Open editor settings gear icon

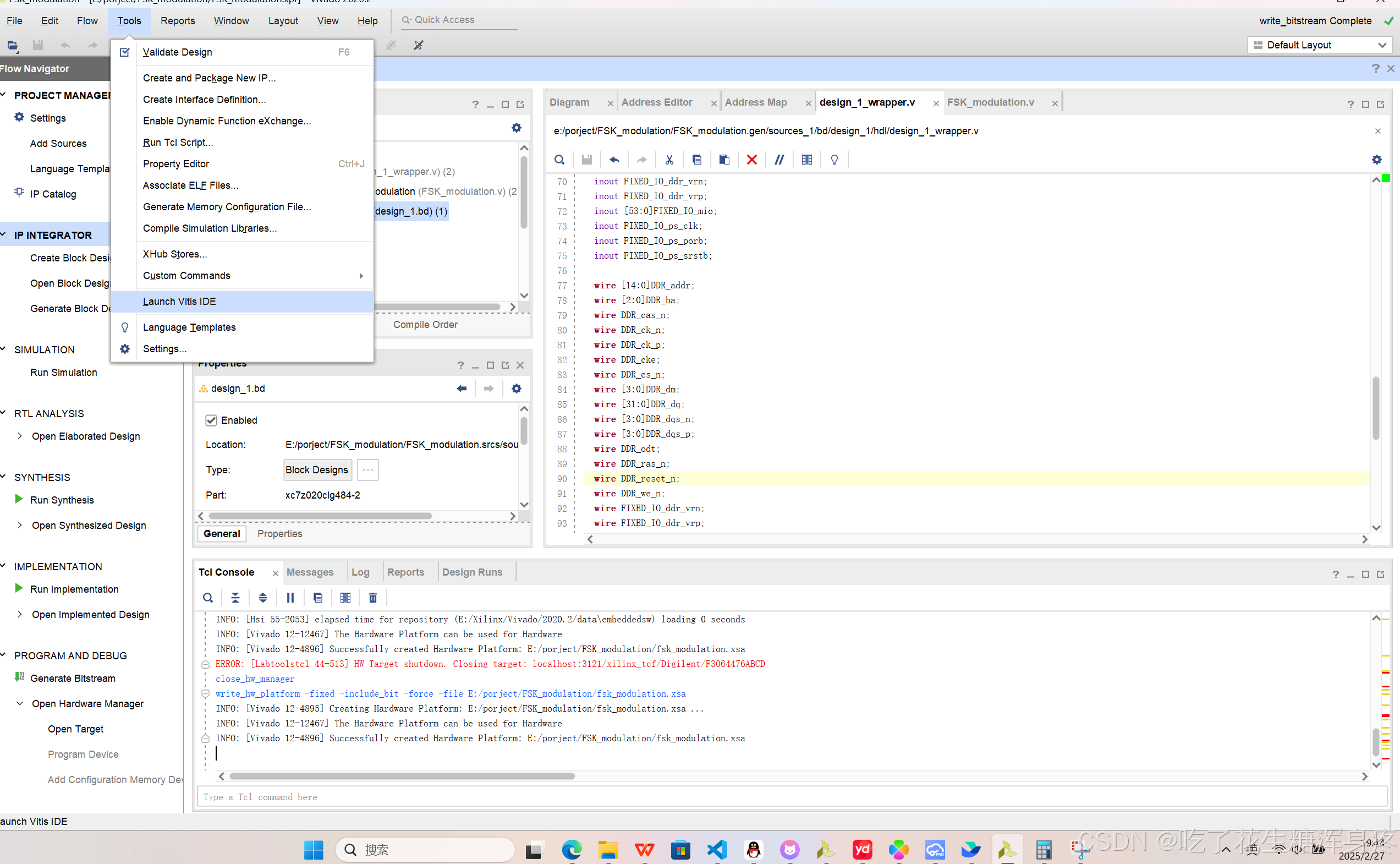pos(1376,160)
